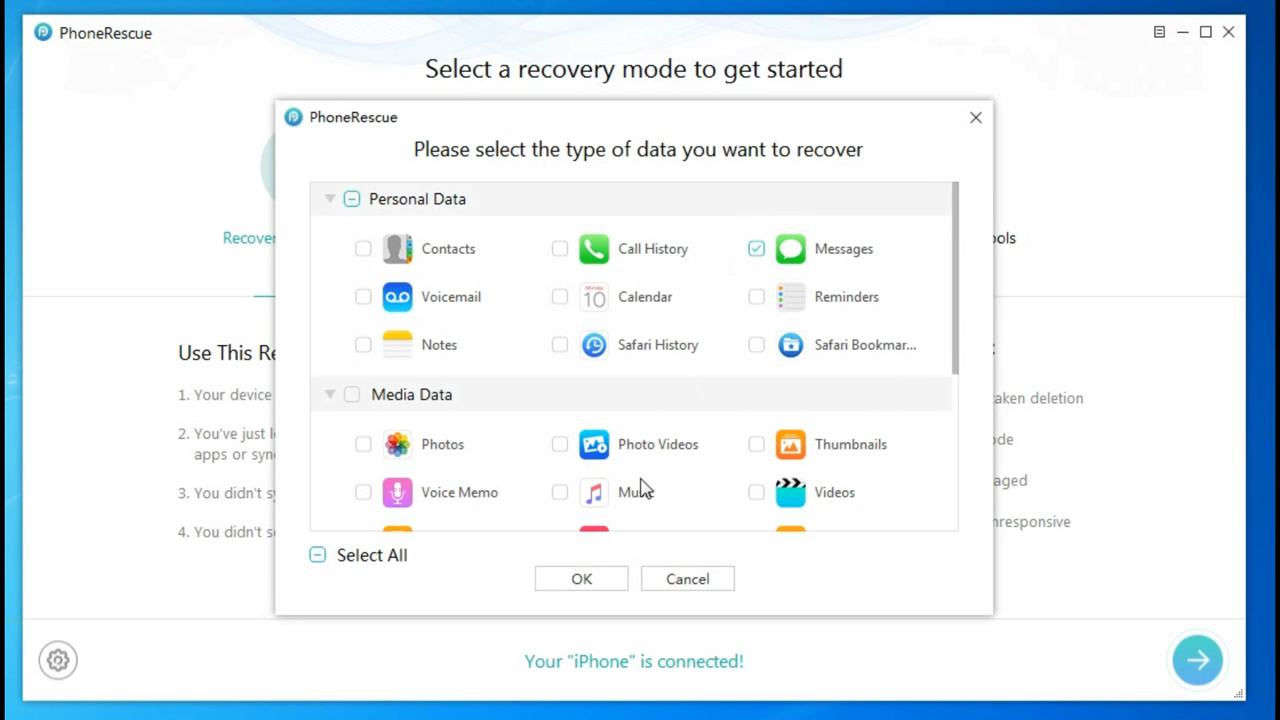This screenshot has width=1280, height=720.
Task: Click the Thumbnails icon
Action: click(790, 444)
